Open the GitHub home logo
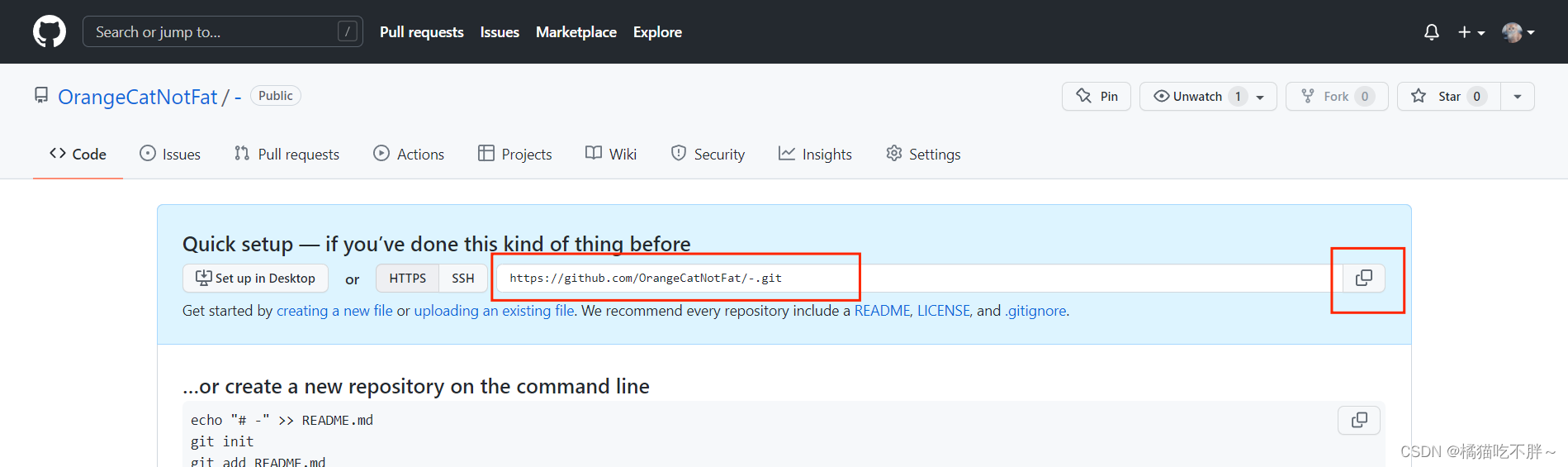This screenshot has height=467, width=1568. tap(50, 31)
